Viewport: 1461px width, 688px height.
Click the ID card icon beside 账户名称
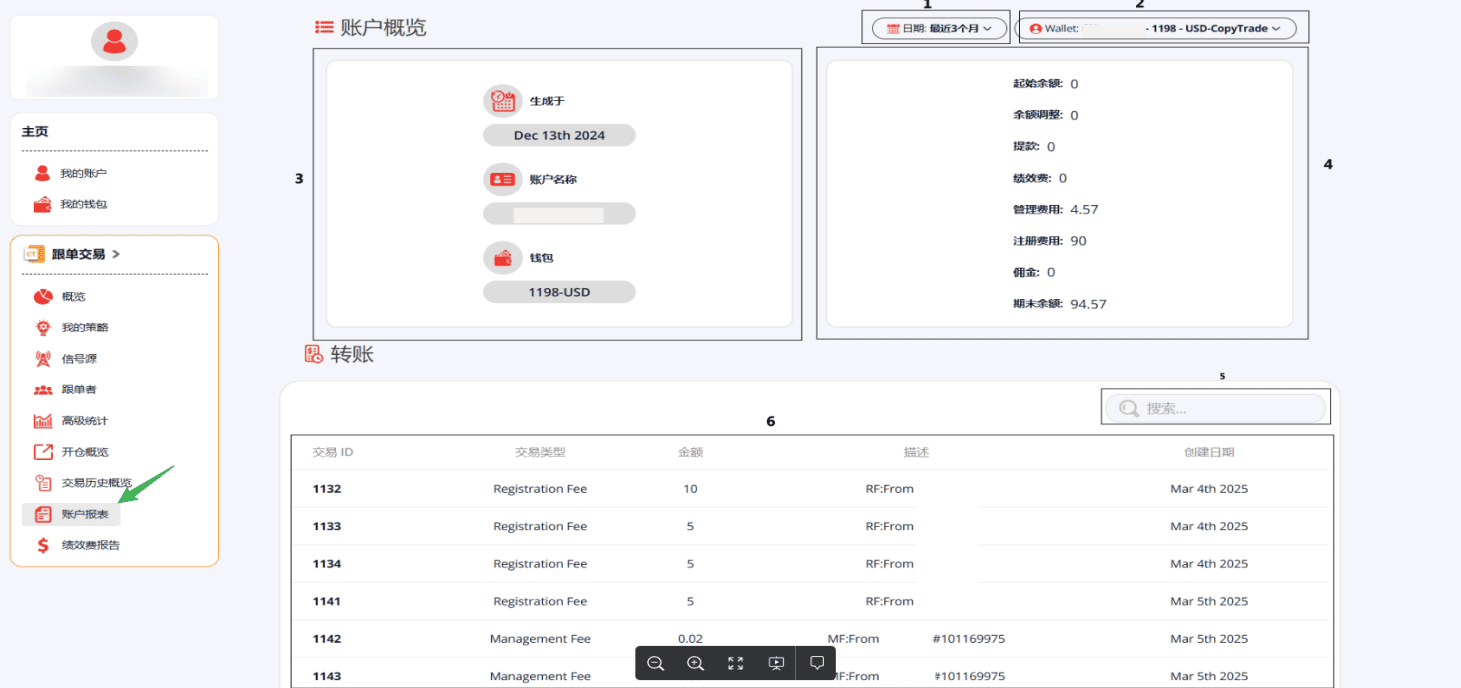pyautogui.click(x=502, y=179)
